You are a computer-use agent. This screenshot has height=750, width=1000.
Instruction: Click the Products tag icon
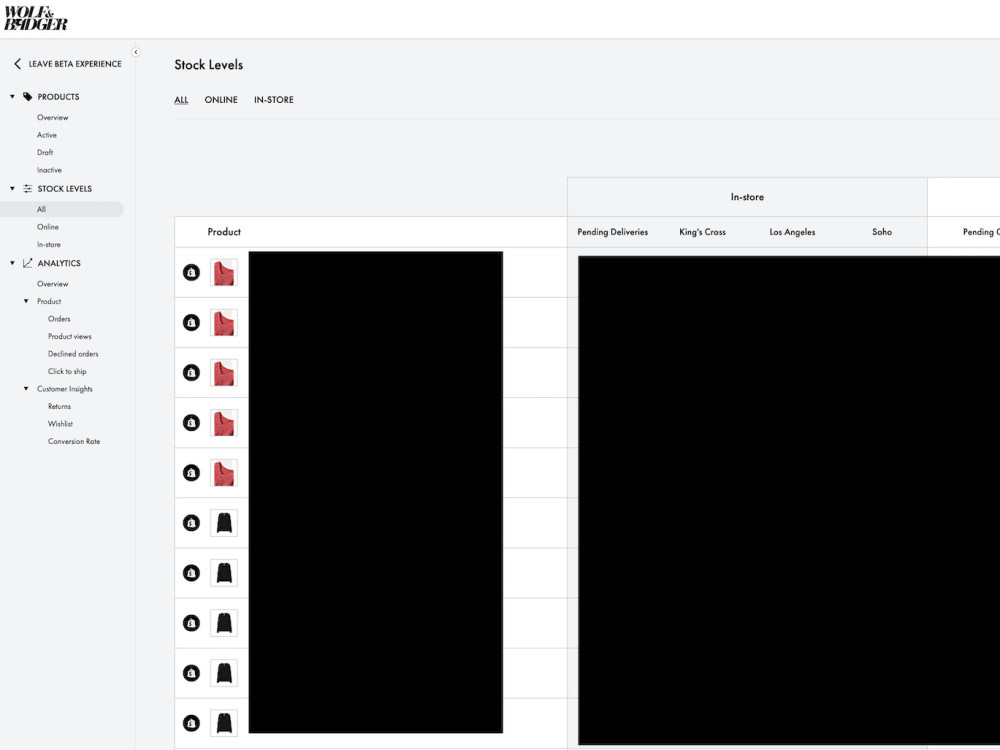27,96
